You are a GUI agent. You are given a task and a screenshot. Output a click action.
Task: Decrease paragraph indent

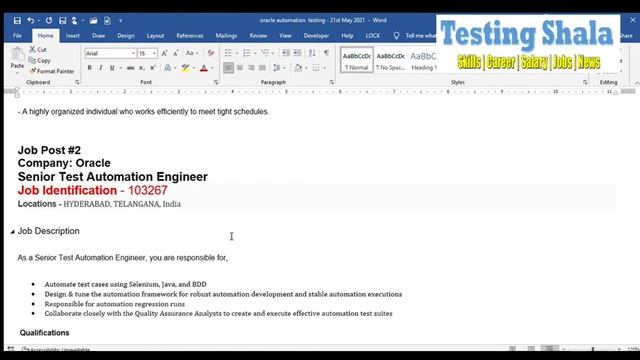[286, 53]
